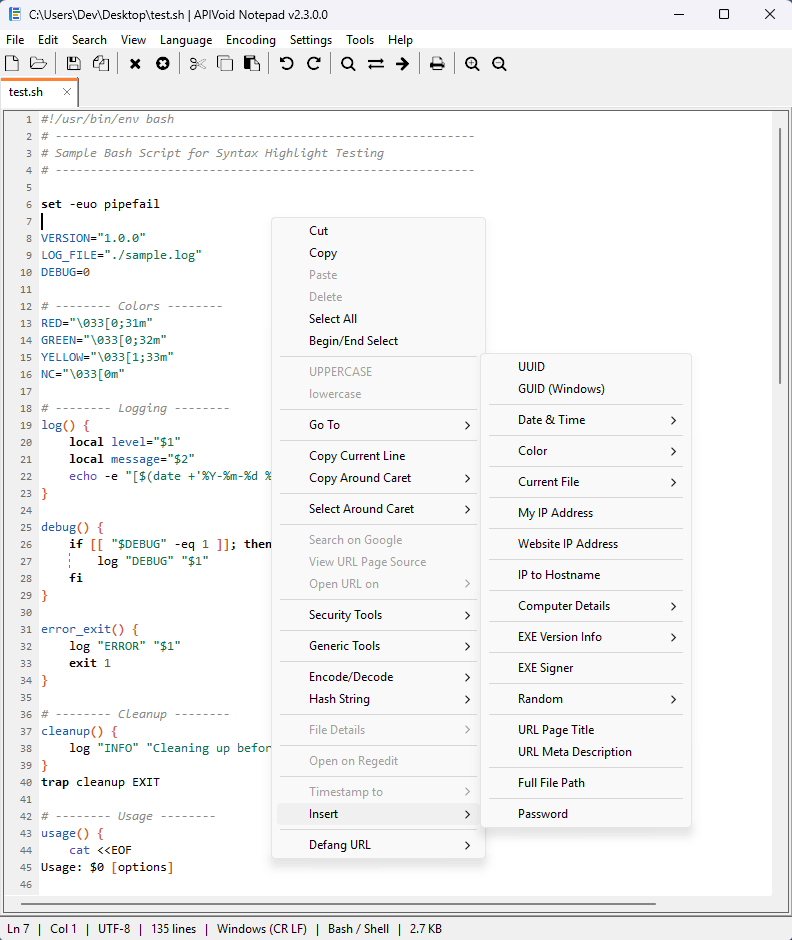Click the Copy toolbar icon
Screen dimensions: 792x940
pos(225,63)
